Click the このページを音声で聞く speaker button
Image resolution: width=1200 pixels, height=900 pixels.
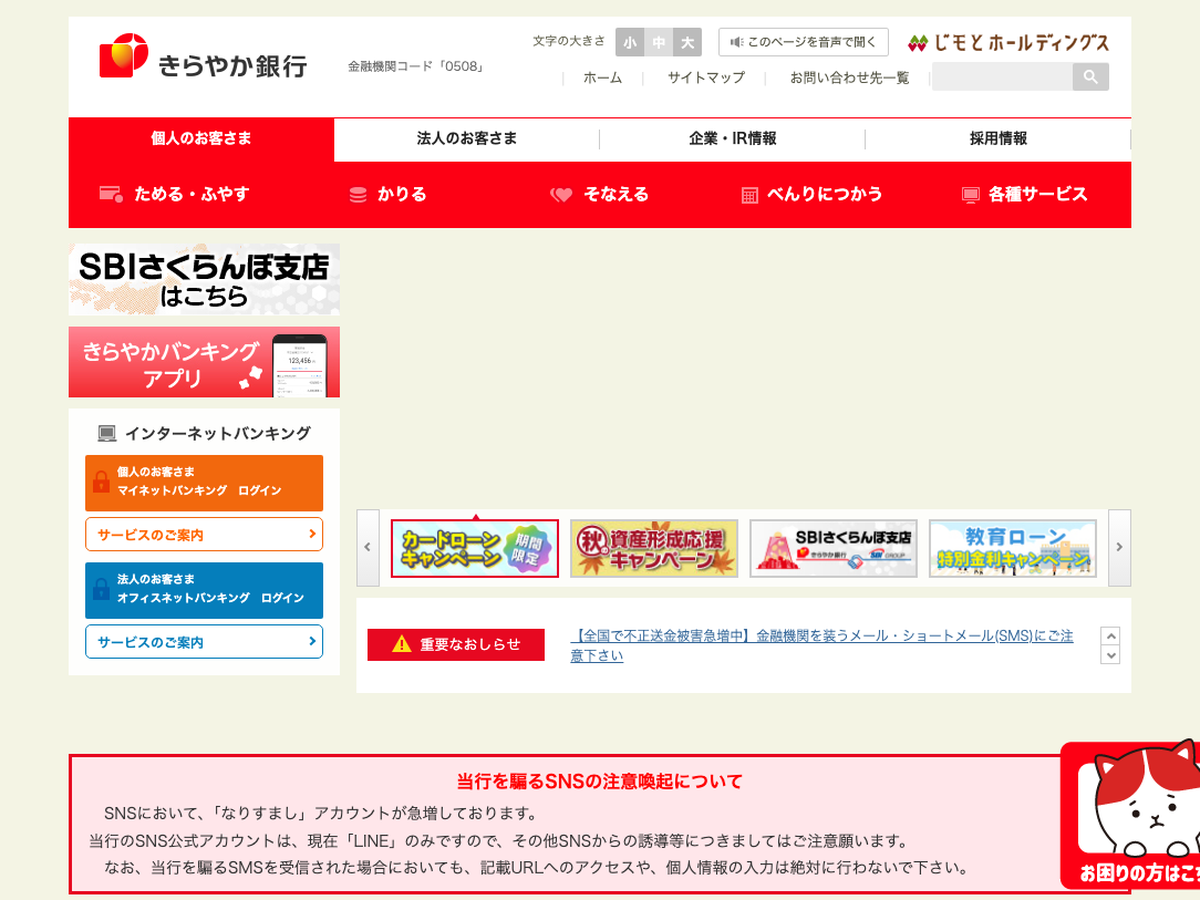[x=803, y=42]
